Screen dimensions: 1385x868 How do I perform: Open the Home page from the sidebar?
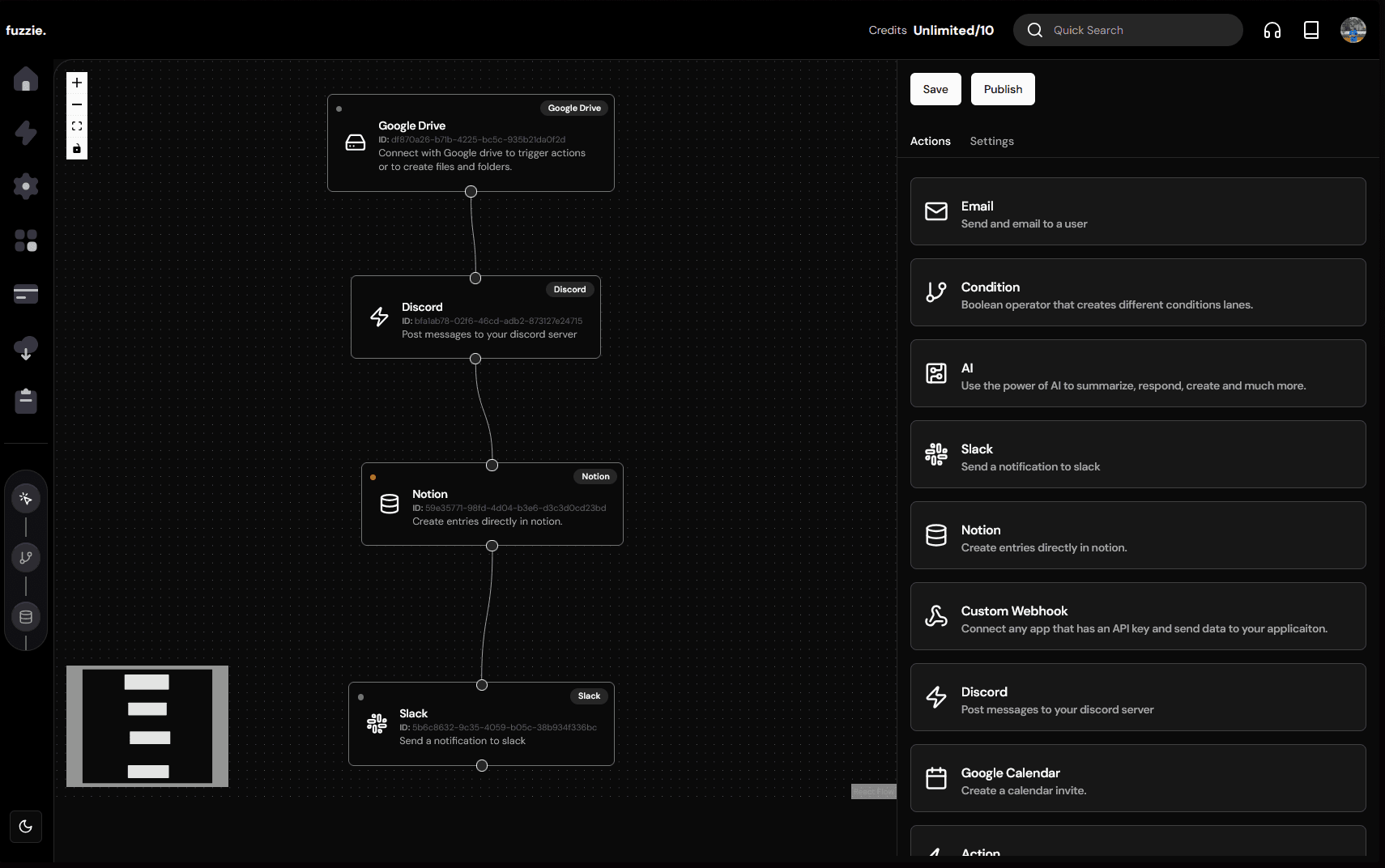pyautogui.click(x=26, y=79)
